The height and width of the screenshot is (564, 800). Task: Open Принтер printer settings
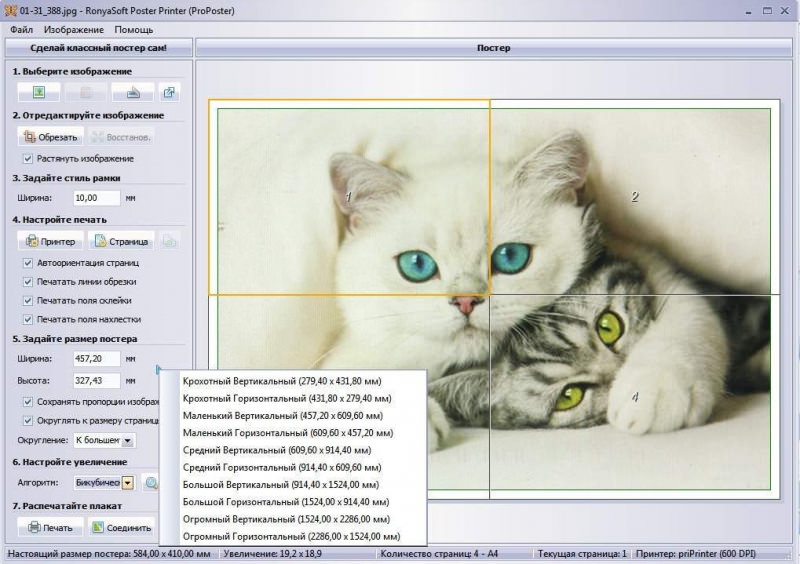[x=51, y=241]
